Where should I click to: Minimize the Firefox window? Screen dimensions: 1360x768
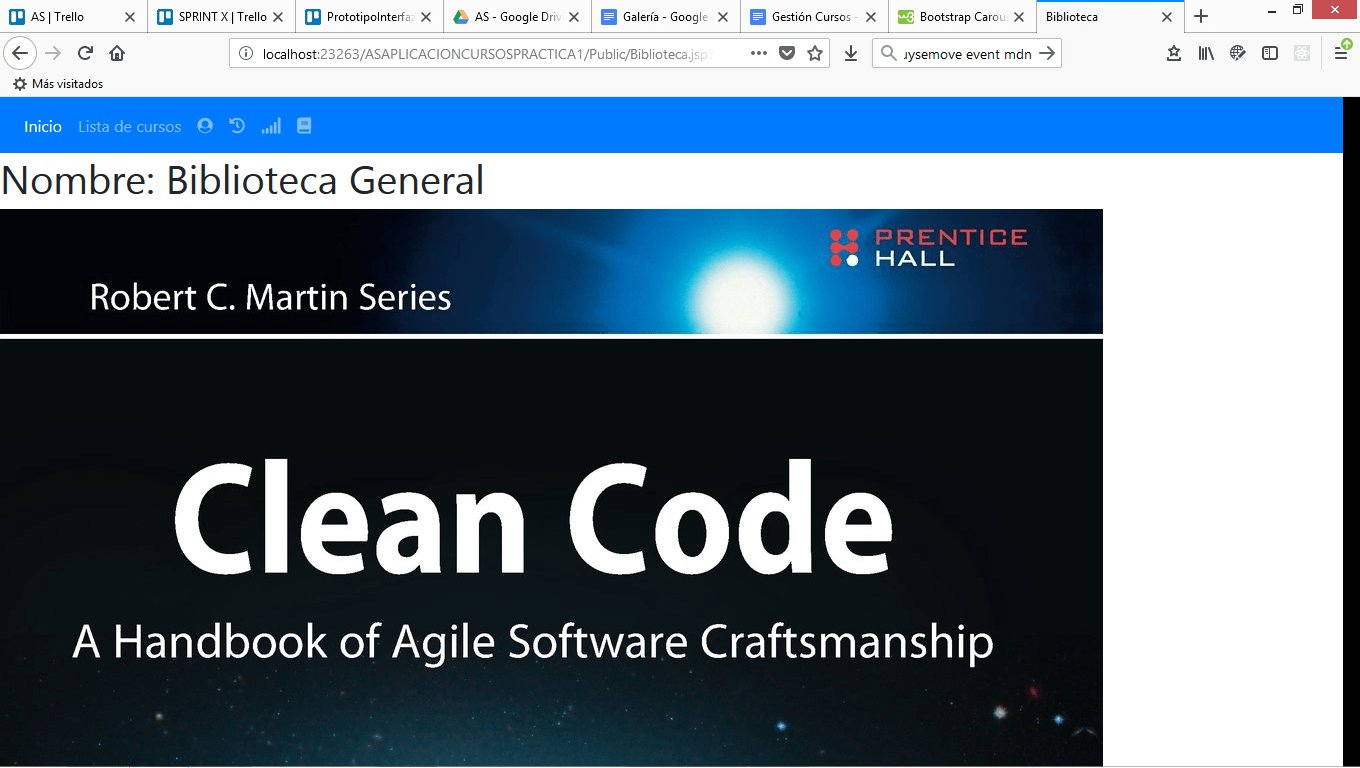tap(1271, 10)
